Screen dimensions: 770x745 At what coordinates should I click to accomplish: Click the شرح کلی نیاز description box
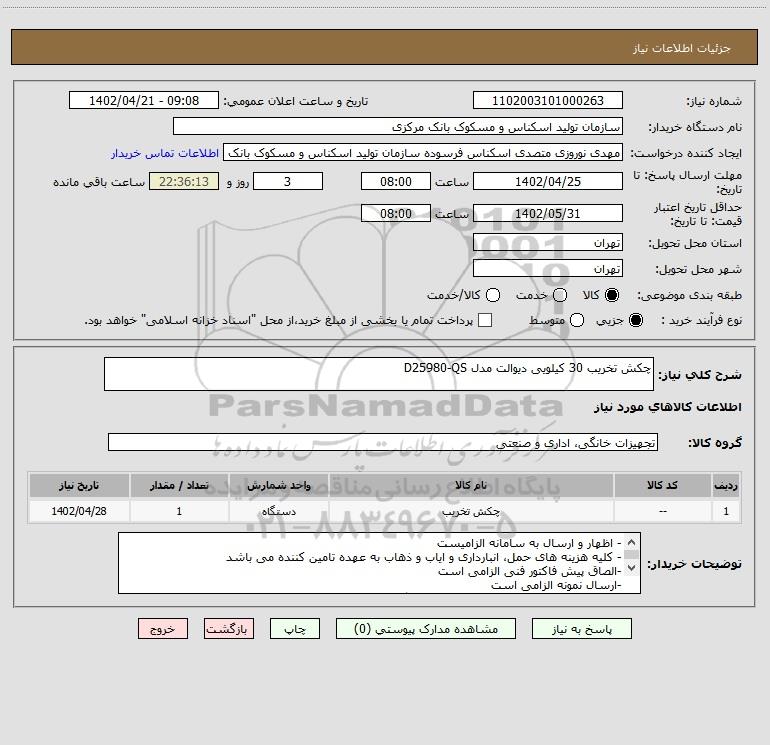[379, 374]
